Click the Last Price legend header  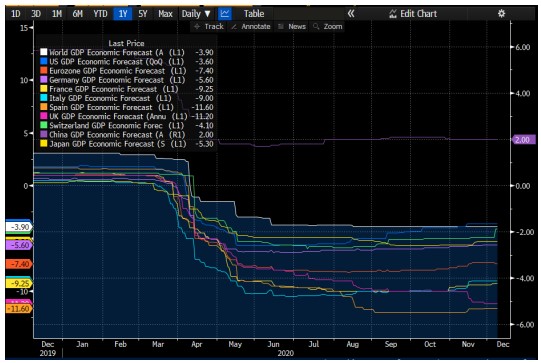[126, 43]
